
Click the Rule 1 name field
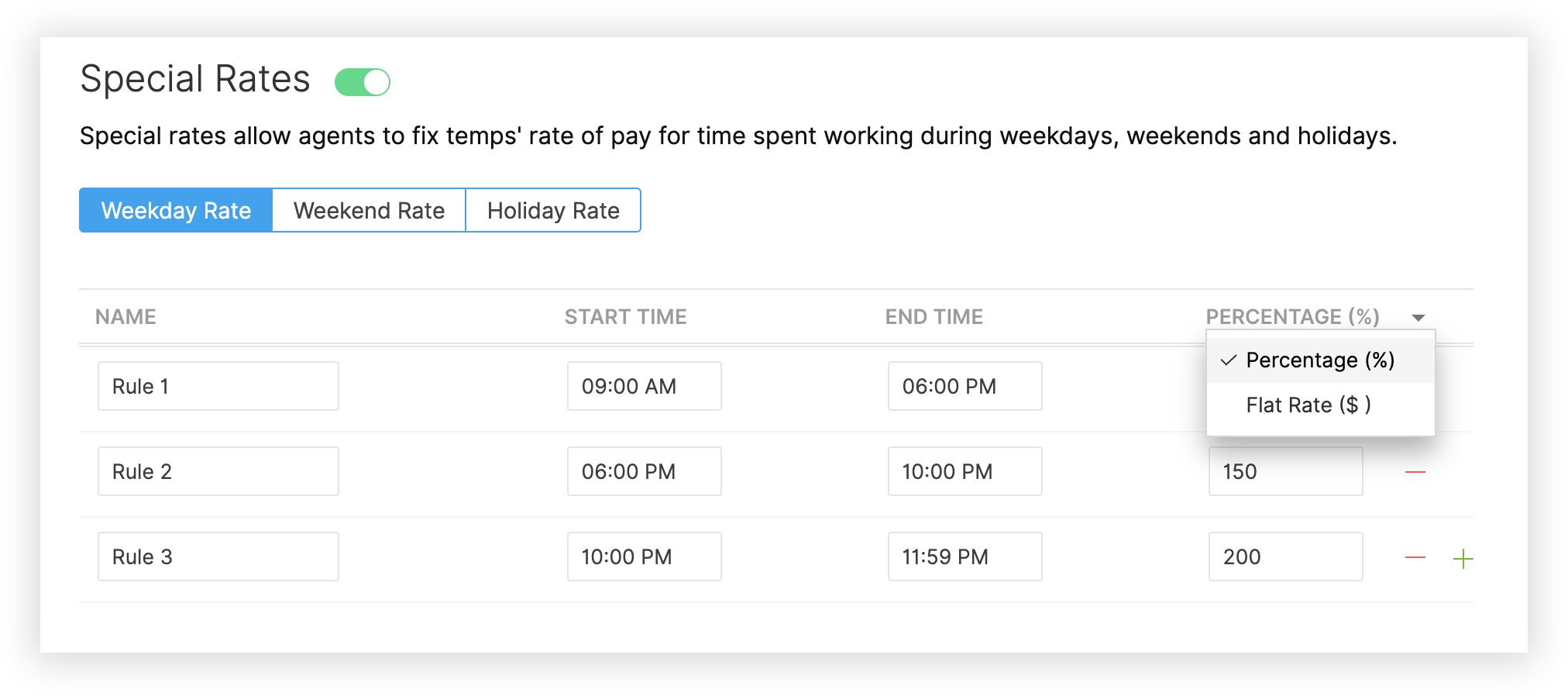coord(218,386)
